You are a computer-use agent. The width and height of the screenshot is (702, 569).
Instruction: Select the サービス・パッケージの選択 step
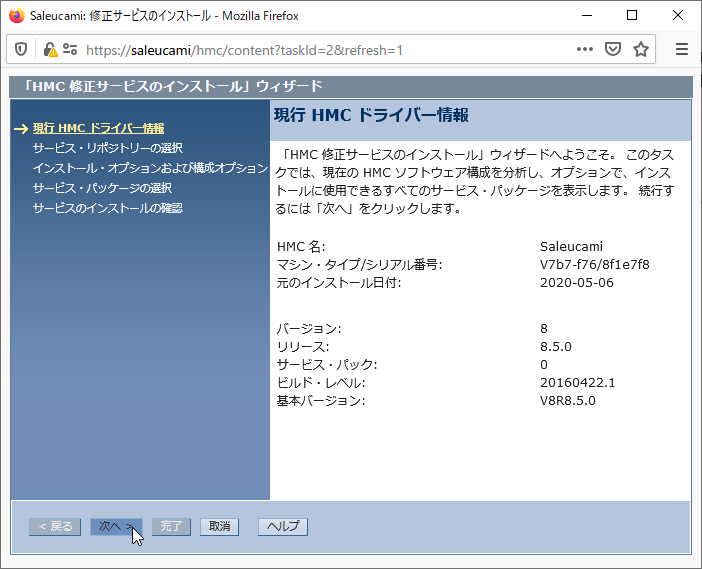point(102,188)
